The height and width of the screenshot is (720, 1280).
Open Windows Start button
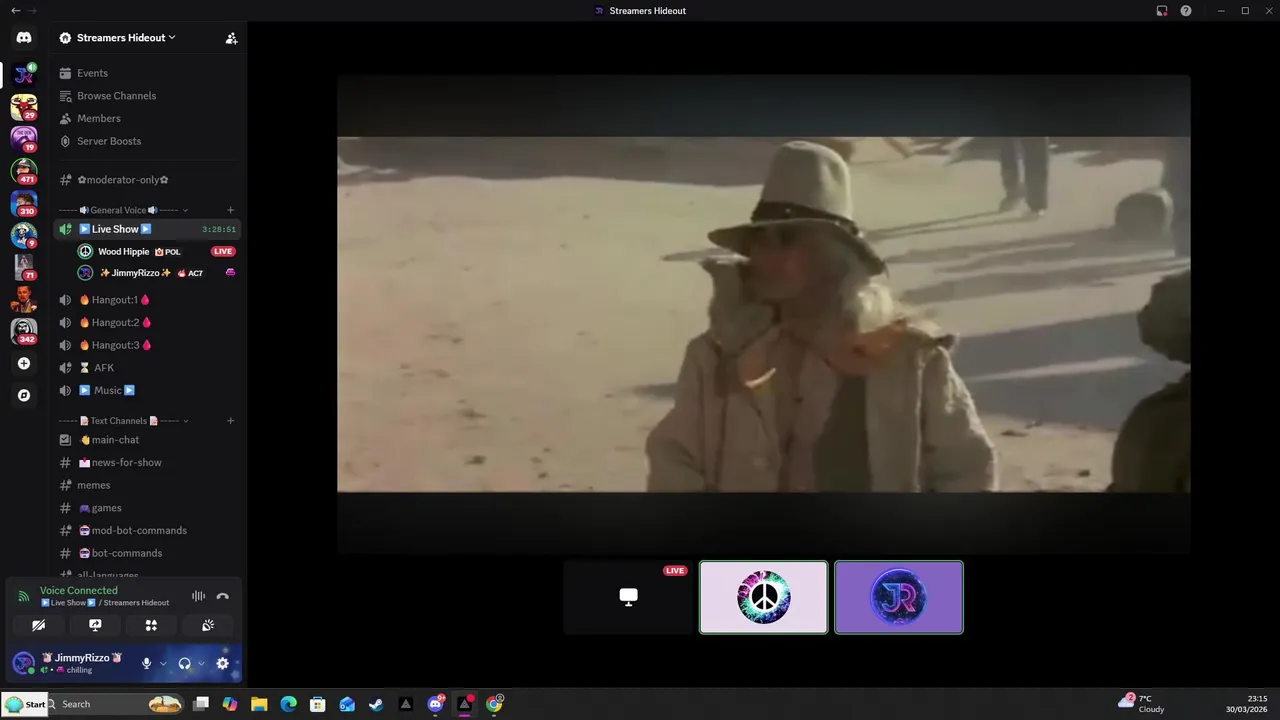25,704
